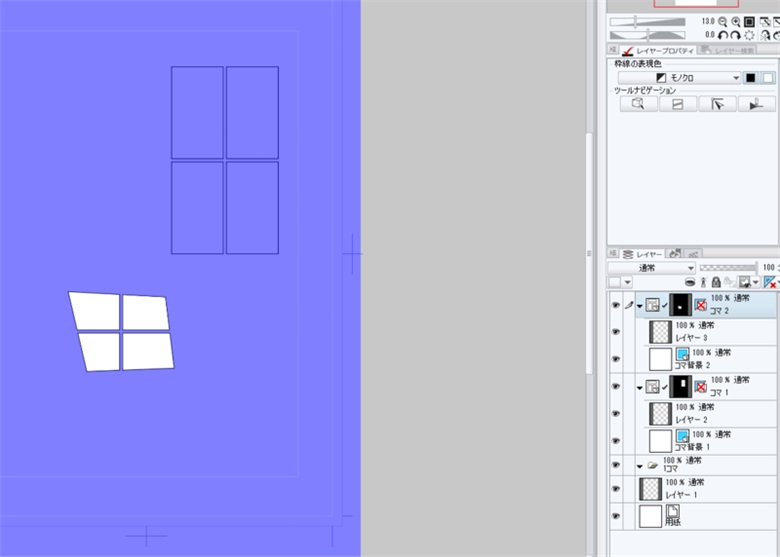
Task: Open the tab with hand icon beside レイヤー
Action: click(675, 254)
